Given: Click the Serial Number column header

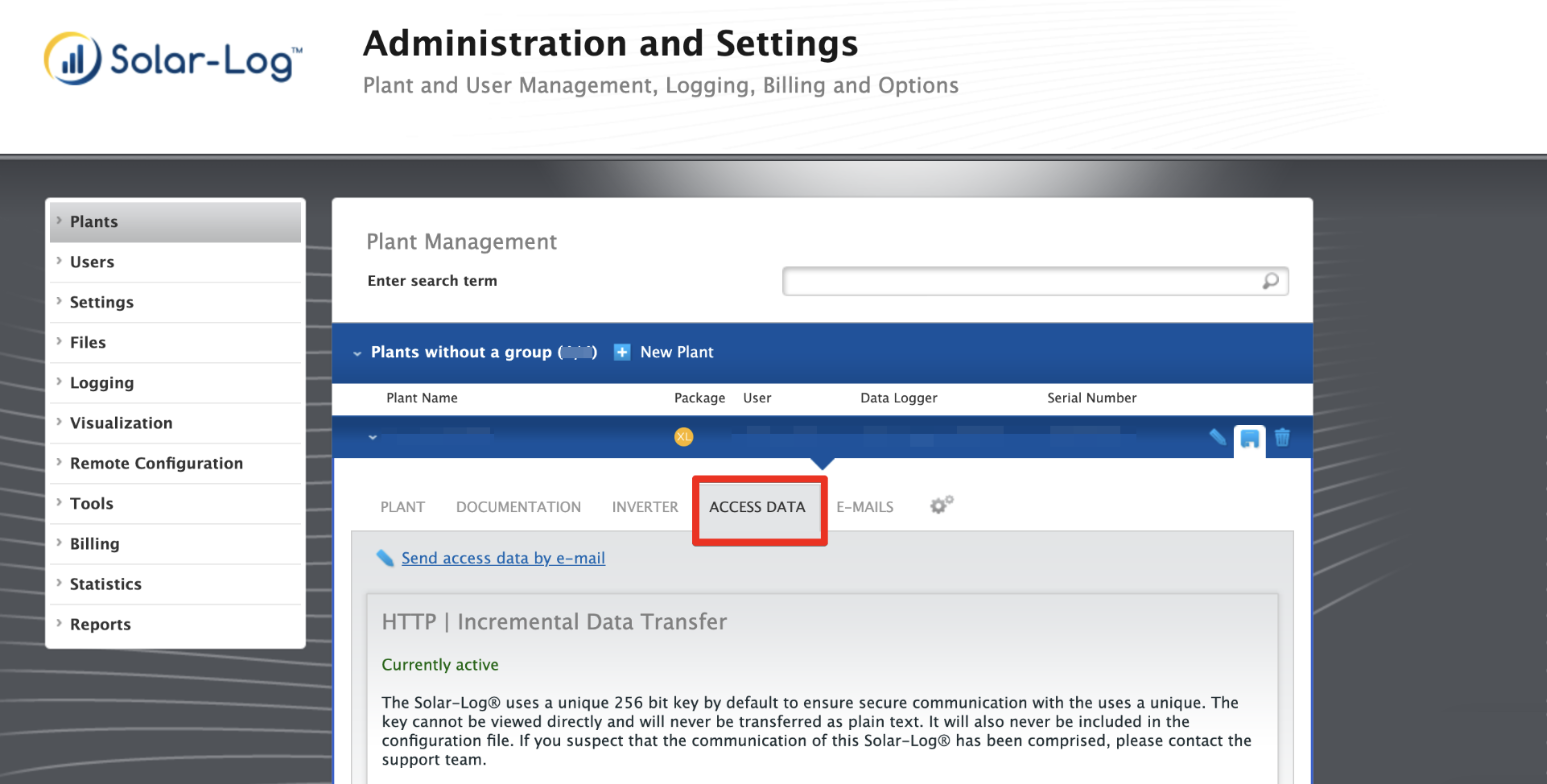Looking at the screenshot, I should (x=1092, y=398).
